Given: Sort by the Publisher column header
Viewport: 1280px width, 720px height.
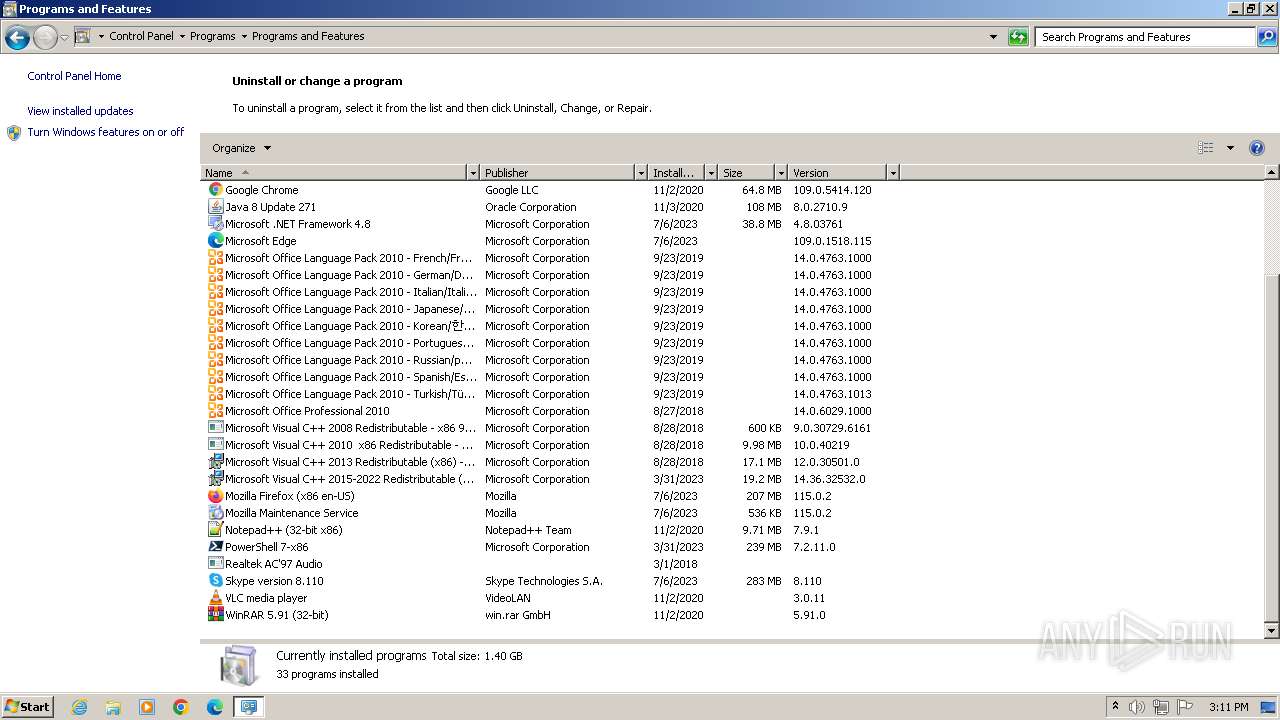Looking at the screenshot, I should tap(558, 173).
